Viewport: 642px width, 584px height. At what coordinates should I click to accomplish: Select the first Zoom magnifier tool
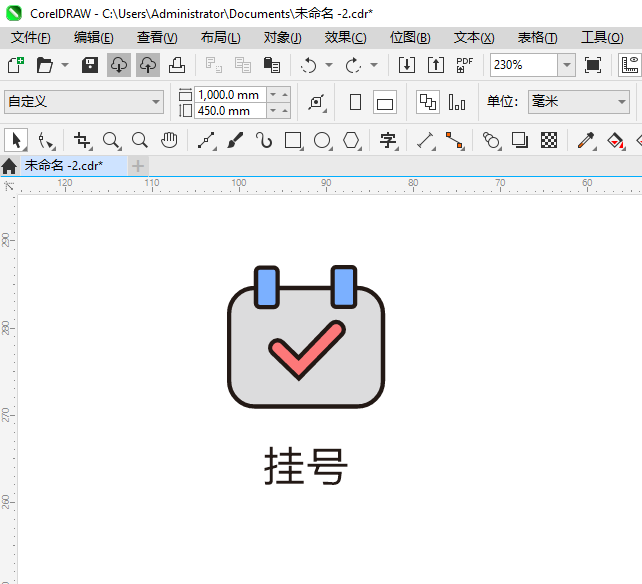111,140
